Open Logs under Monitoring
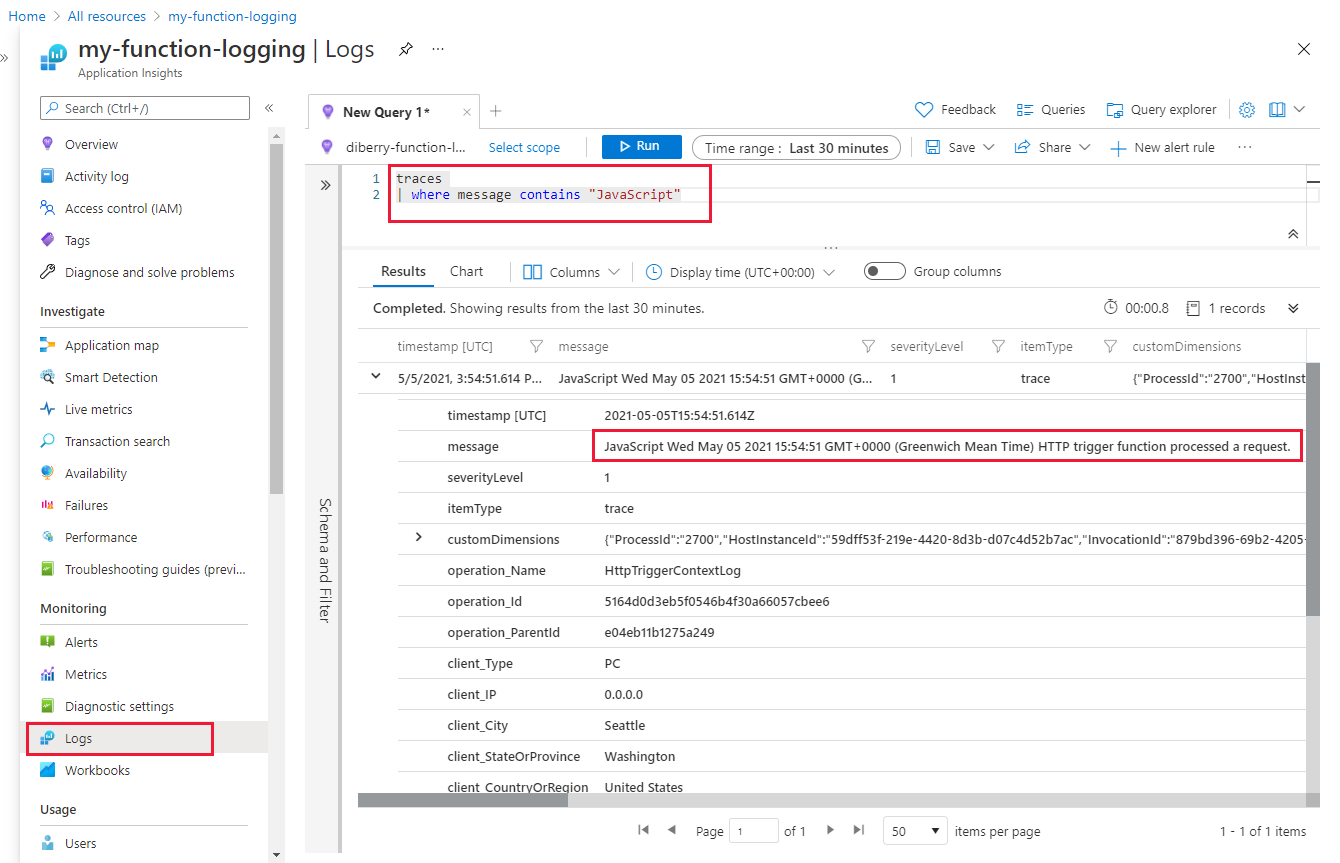The height and width of the screenshot is (863, 1340). pyautogui.click(x=120, y=738)
